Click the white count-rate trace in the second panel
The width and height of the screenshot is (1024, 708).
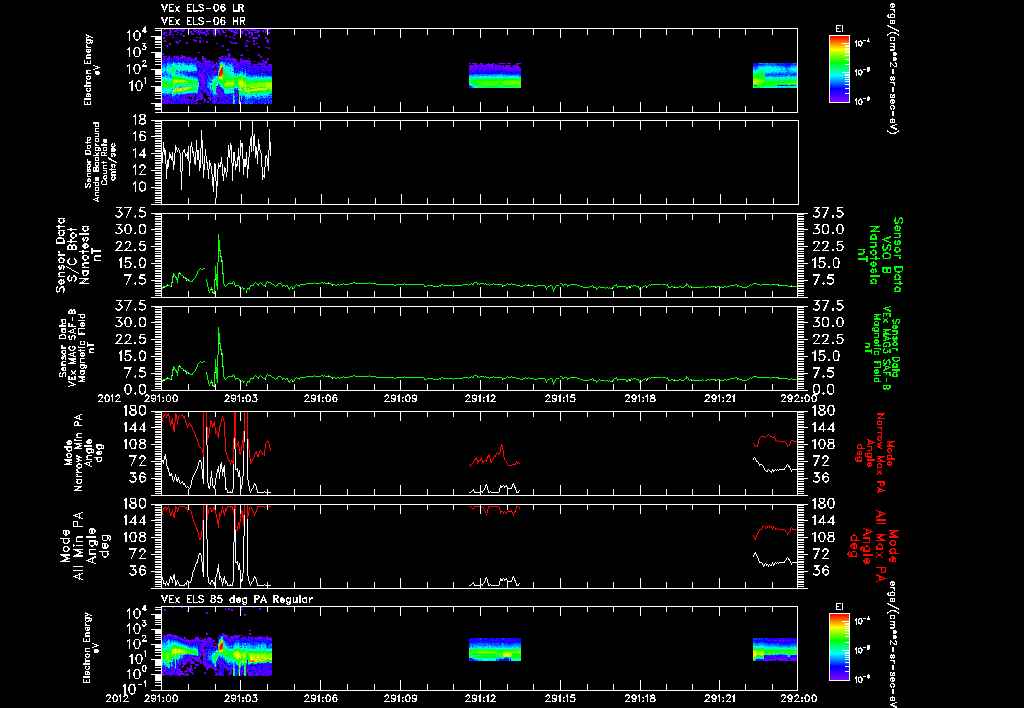point(216,160)
